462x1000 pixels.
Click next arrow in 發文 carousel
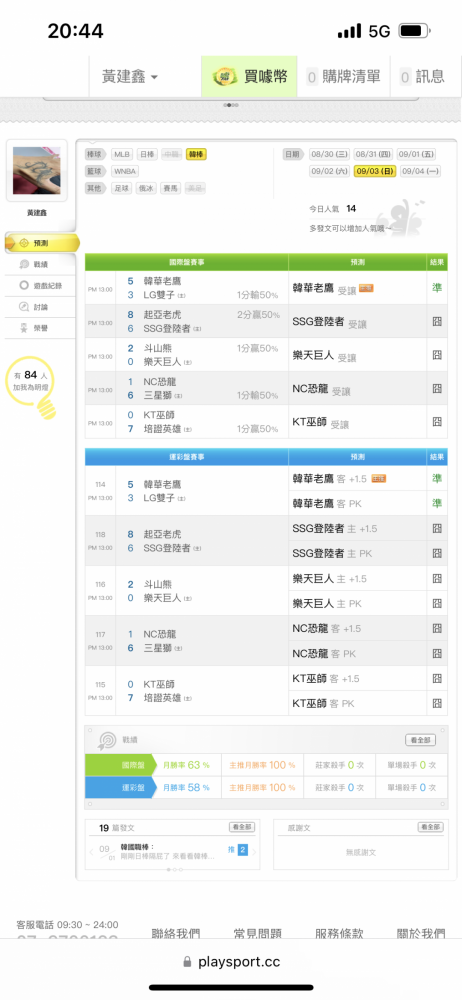(255, 849)
